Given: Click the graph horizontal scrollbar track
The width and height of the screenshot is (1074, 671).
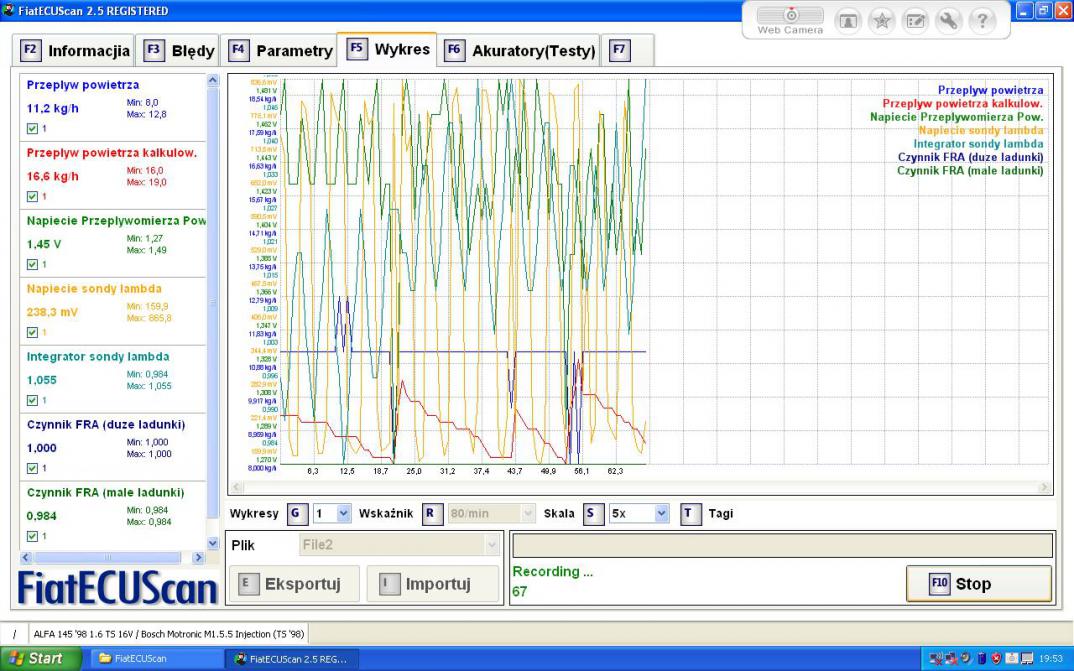Looking at the screenshot, I should tap(640, 488).
